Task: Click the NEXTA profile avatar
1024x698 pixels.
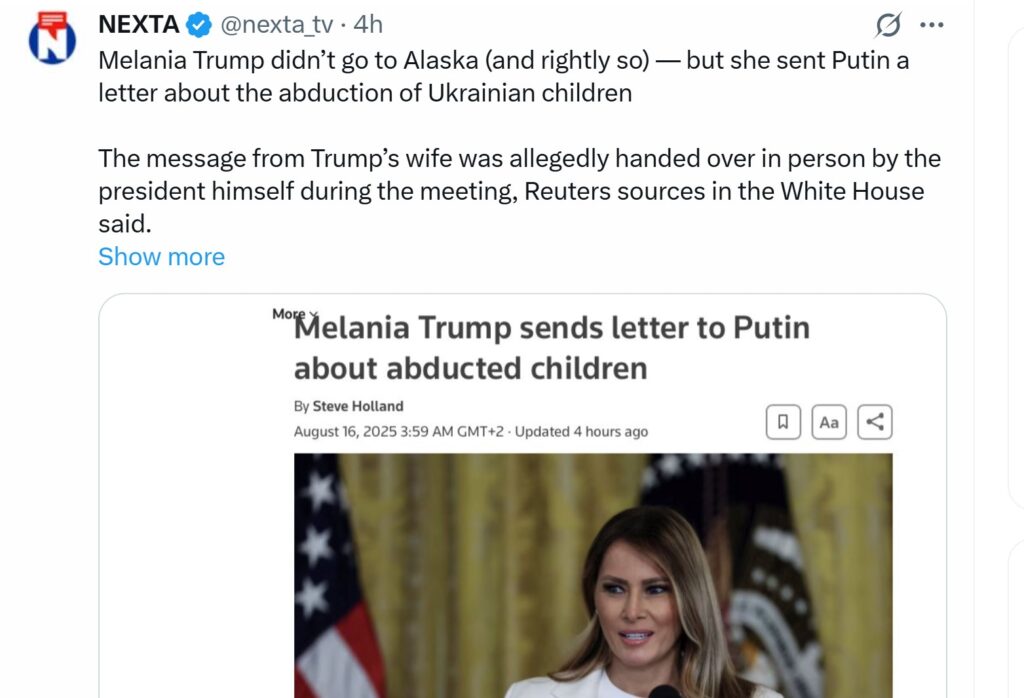Action: coord(52,39)
